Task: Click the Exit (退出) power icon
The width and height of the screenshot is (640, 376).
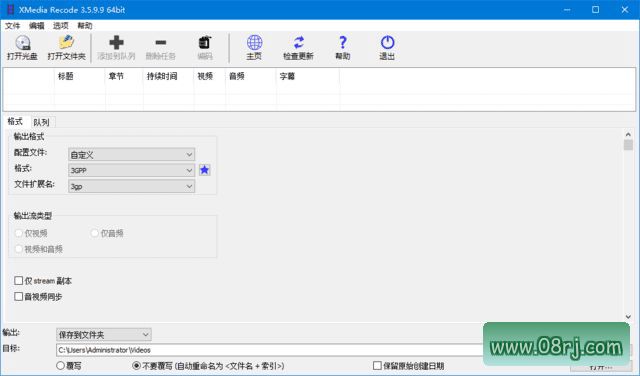Action: coord(387,42)
